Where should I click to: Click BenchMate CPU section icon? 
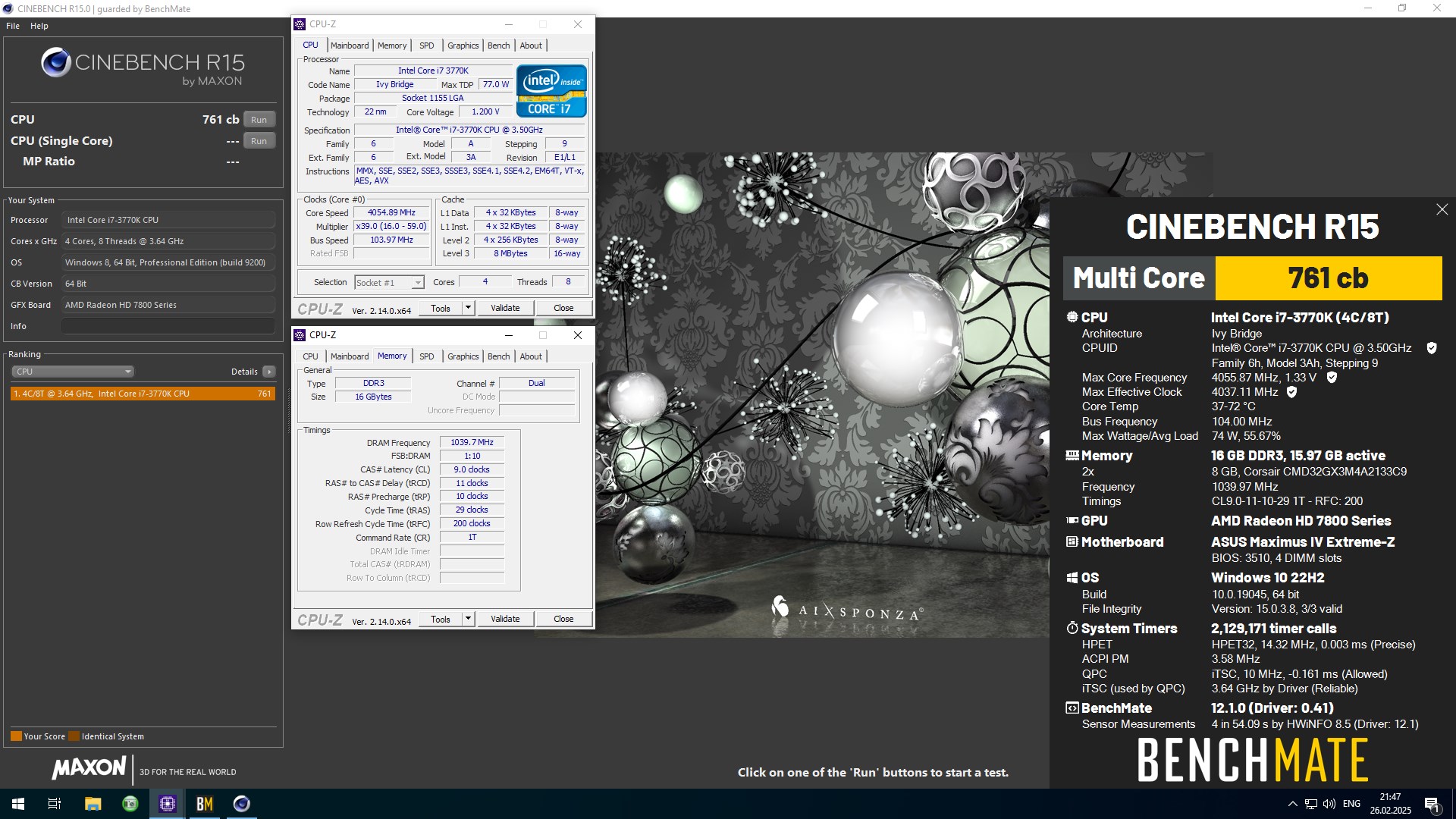pos(1072,317)
